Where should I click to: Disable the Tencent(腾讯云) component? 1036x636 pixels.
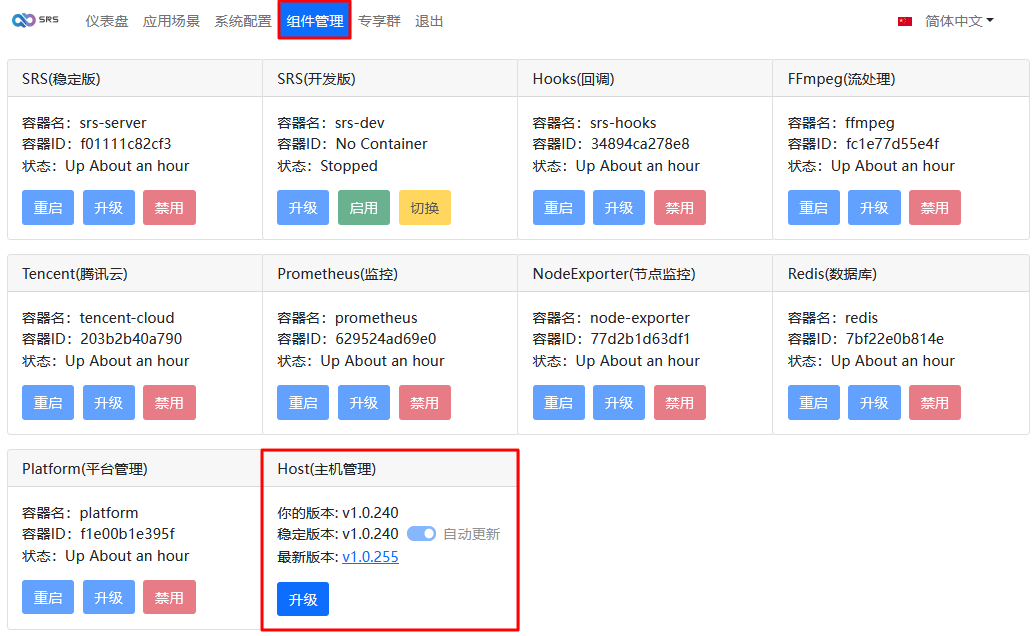pos(169,402)
